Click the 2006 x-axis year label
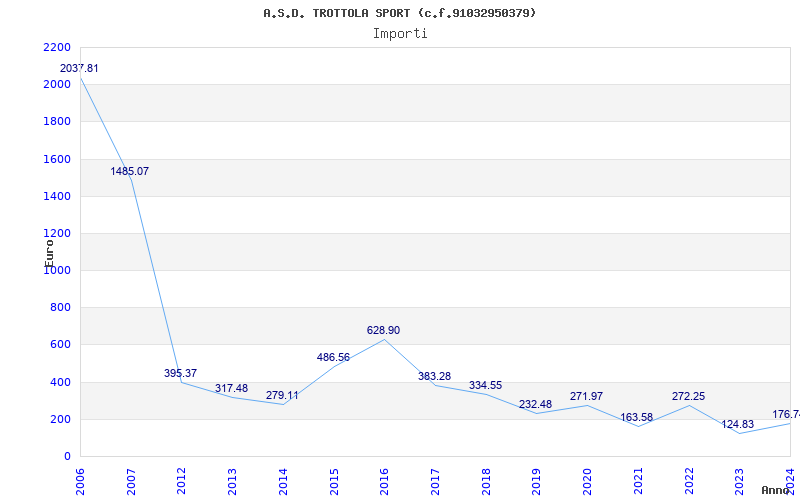800x500 pixels. 80,482
